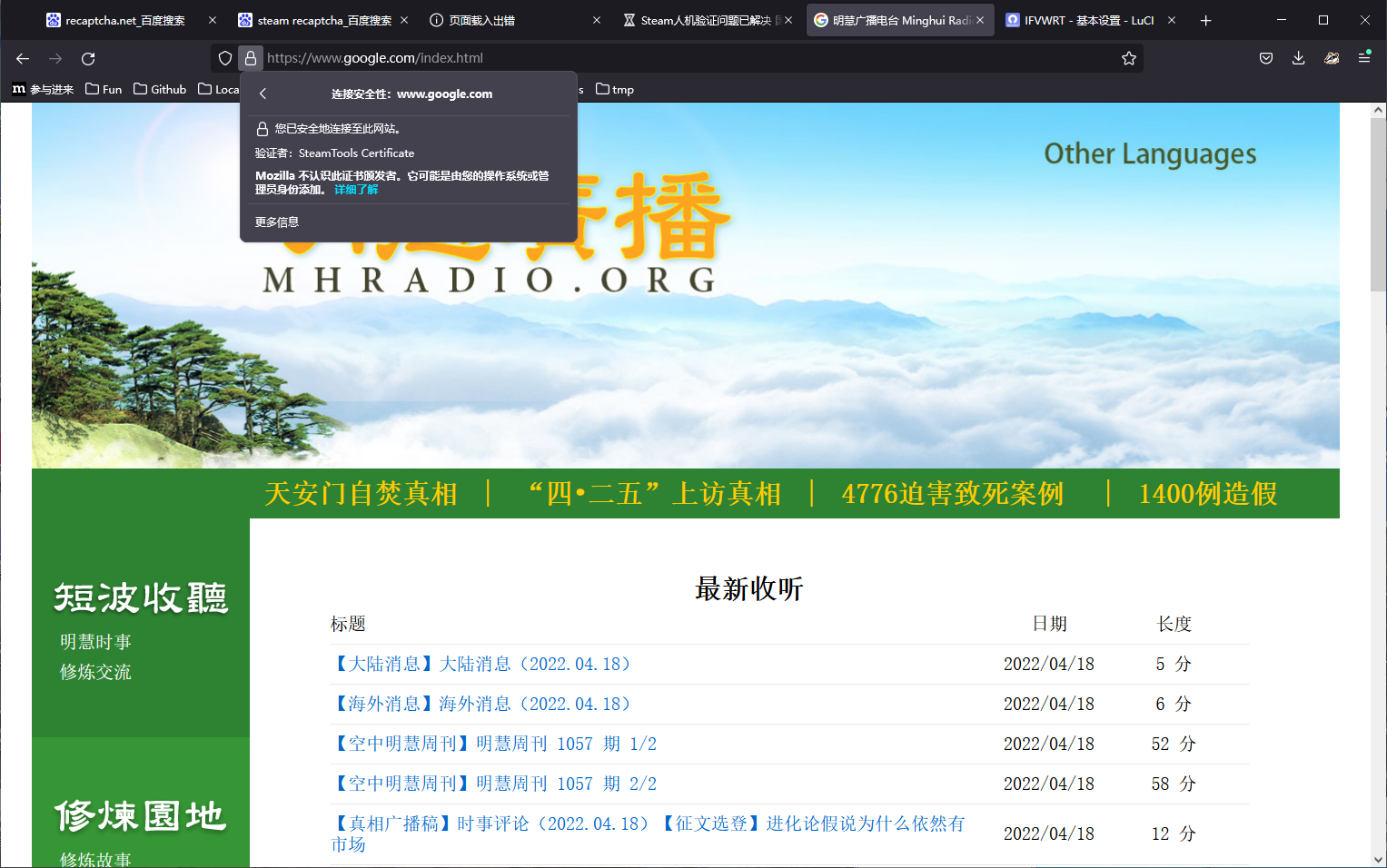Expand the 更多信息 section

tap(277, 221)
